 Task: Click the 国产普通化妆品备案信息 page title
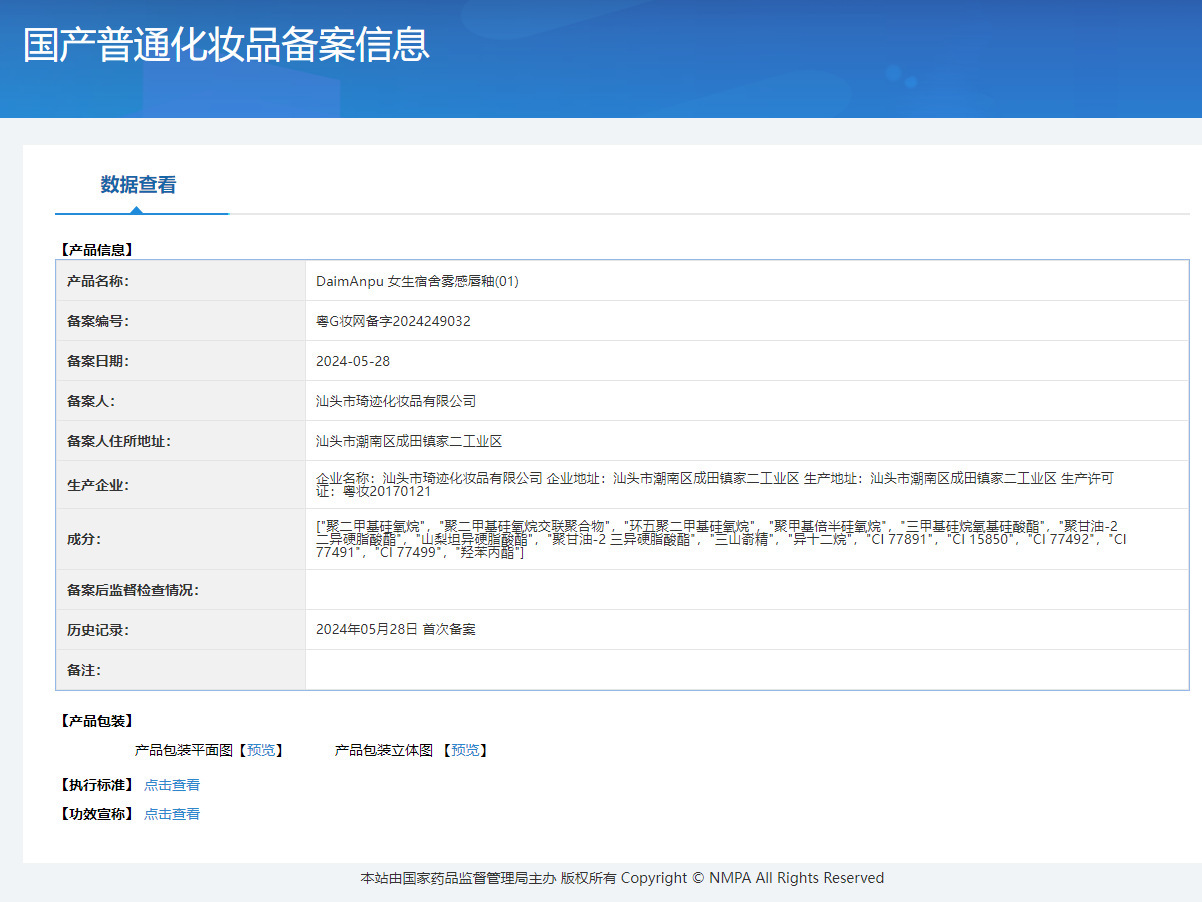[226, 45]
